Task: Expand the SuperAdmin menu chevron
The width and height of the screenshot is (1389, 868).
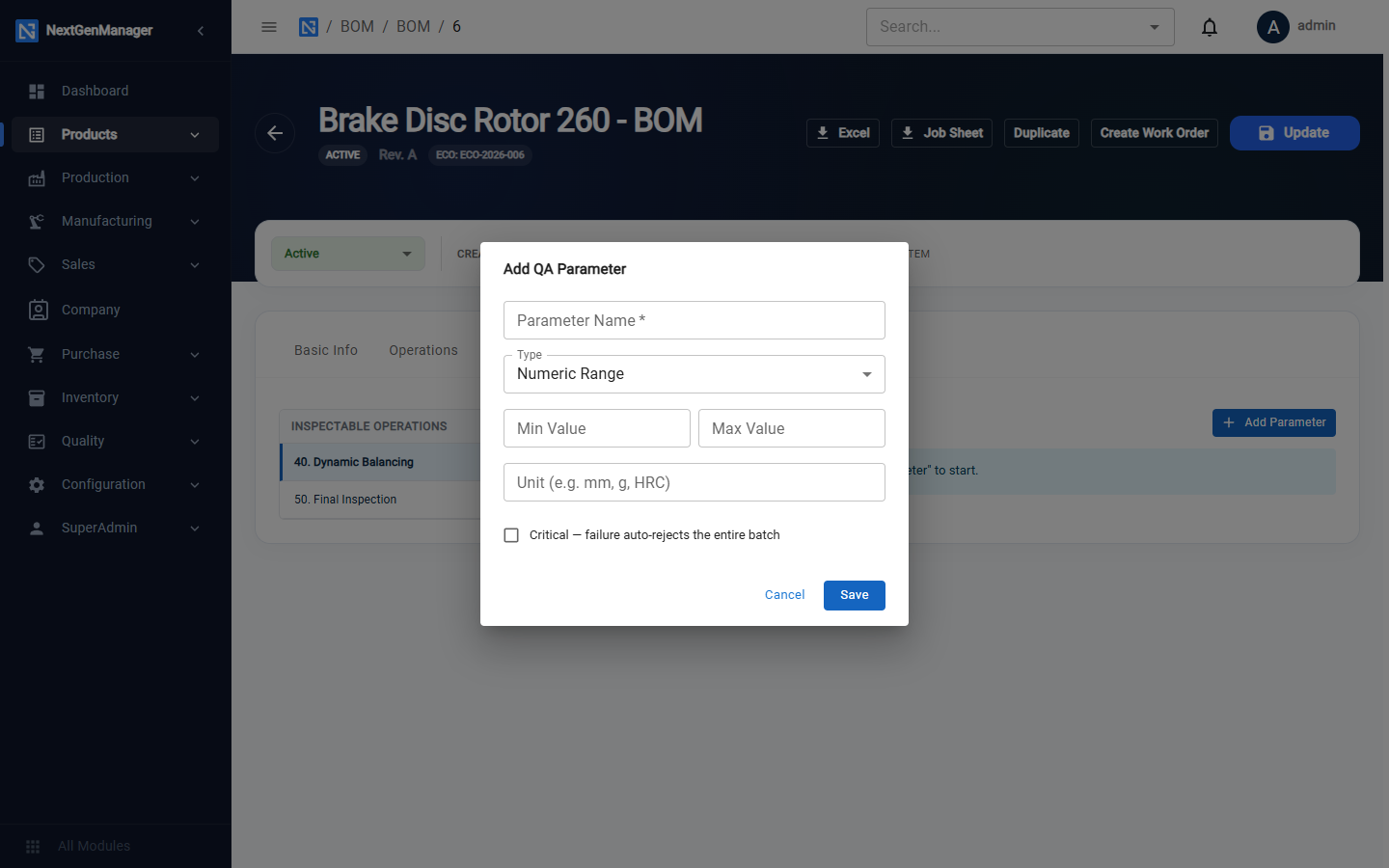Action: (x=195, y=529)
